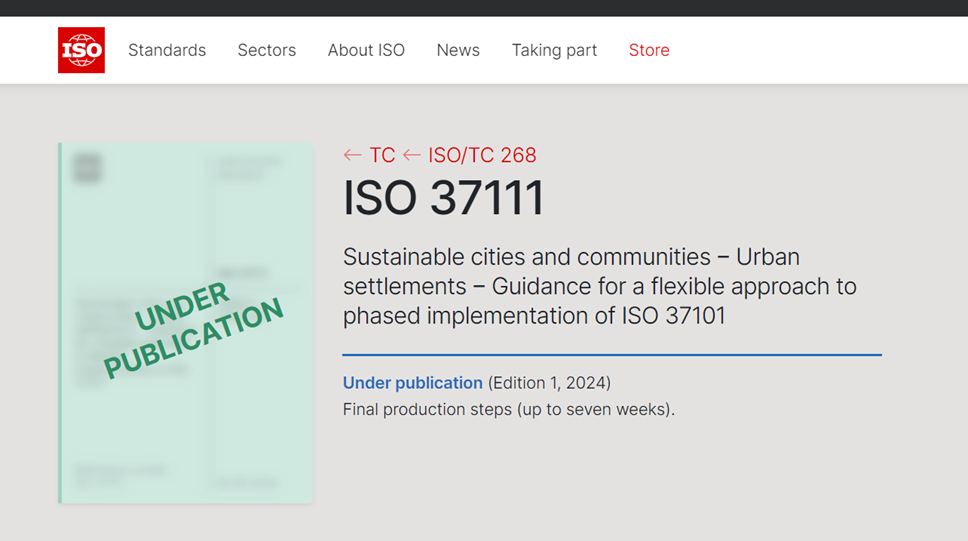Click the Edition 1, 2024 text

(x=549, y=383)
